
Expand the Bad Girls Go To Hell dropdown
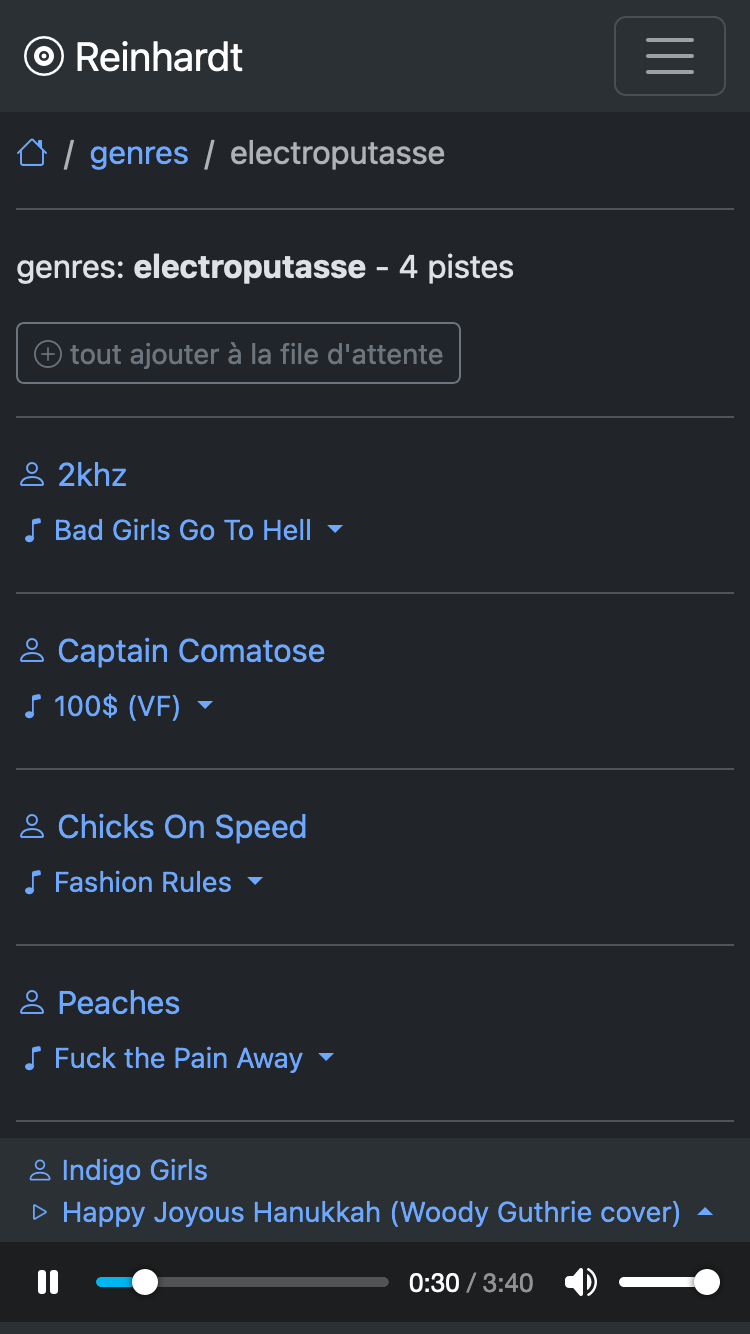point(336,529)
